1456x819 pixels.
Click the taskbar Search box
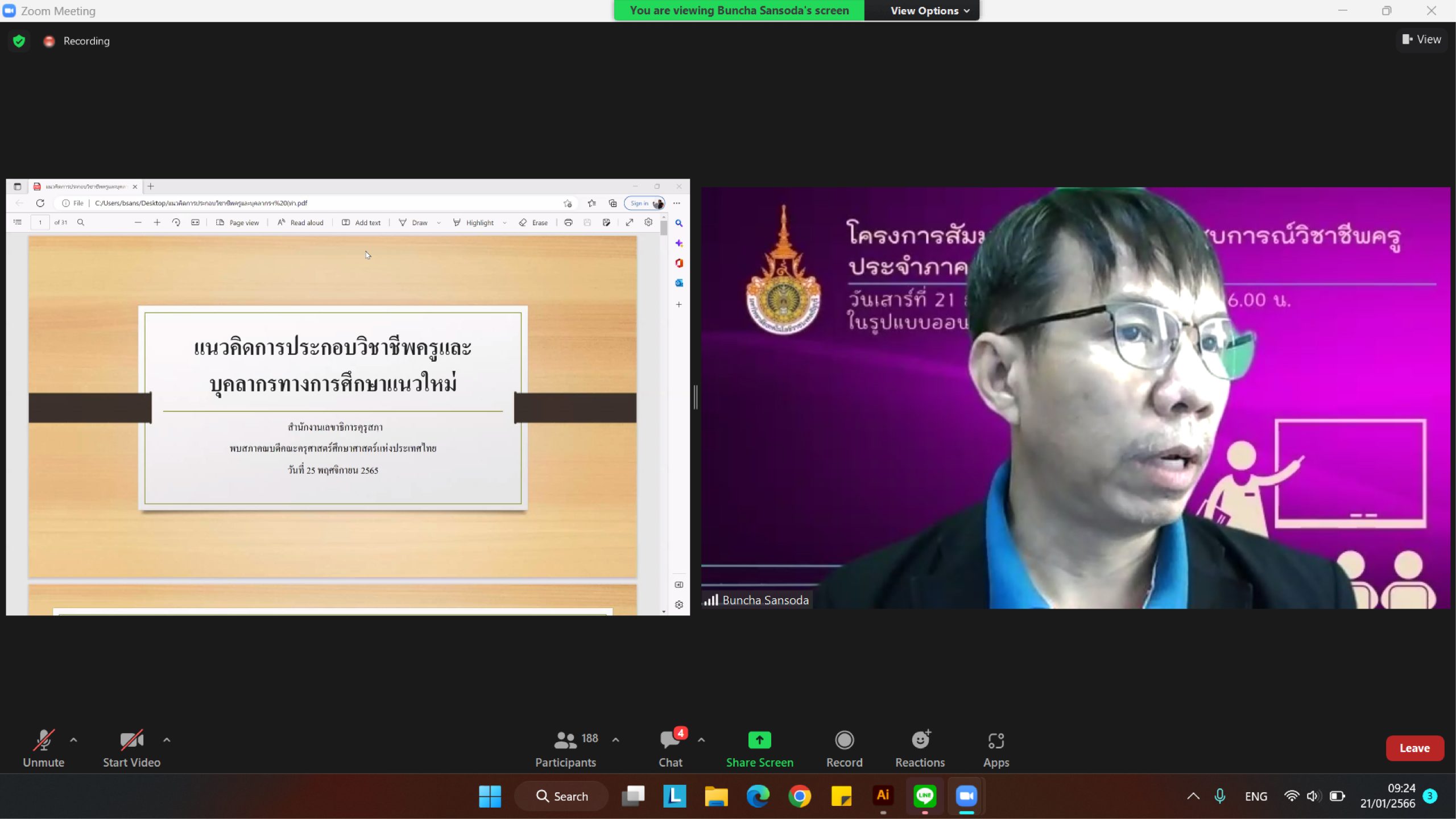[x=561, y=796]
